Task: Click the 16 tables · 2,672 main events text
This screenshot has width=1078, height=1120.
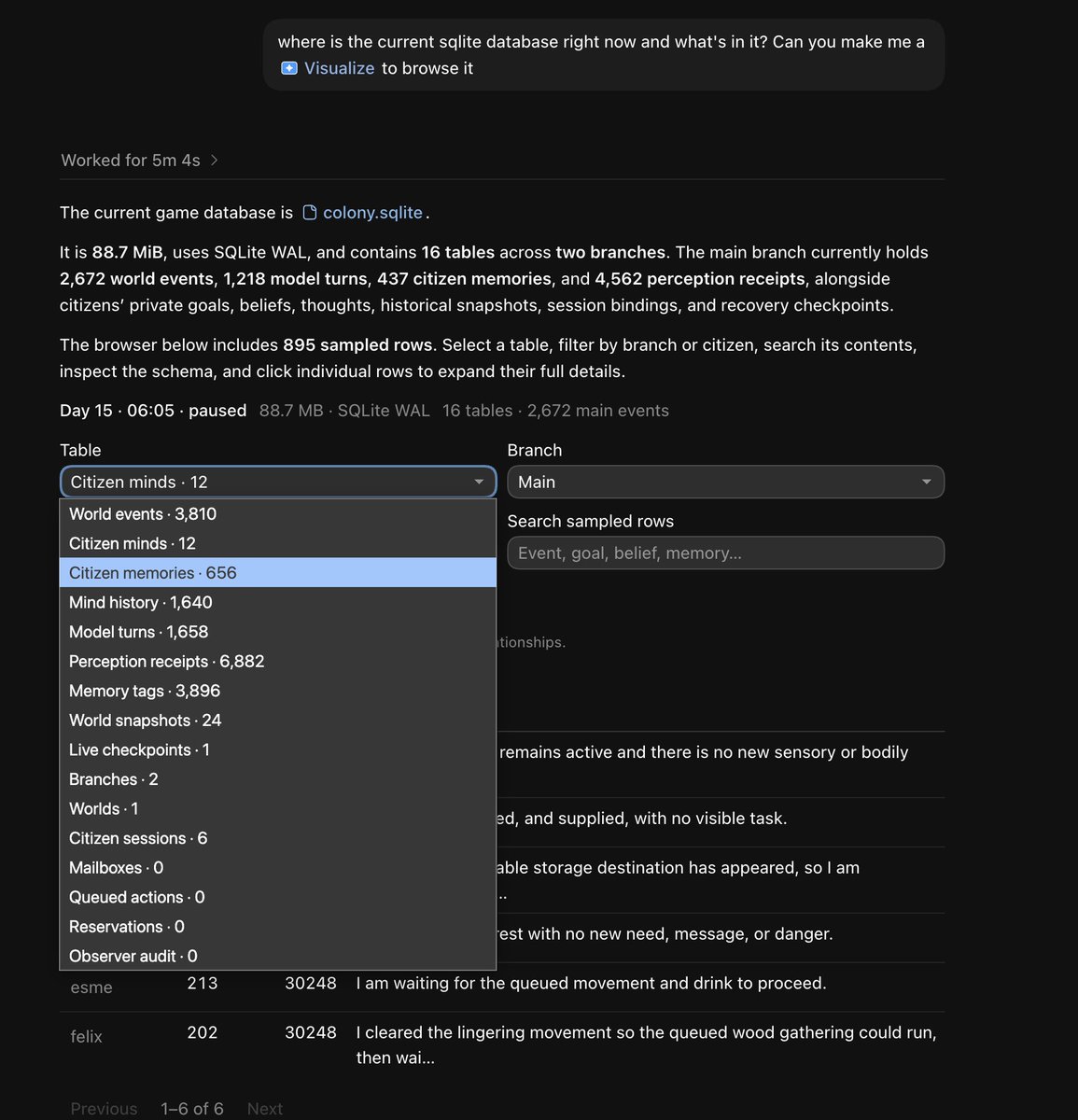Action: click(555, 411)
